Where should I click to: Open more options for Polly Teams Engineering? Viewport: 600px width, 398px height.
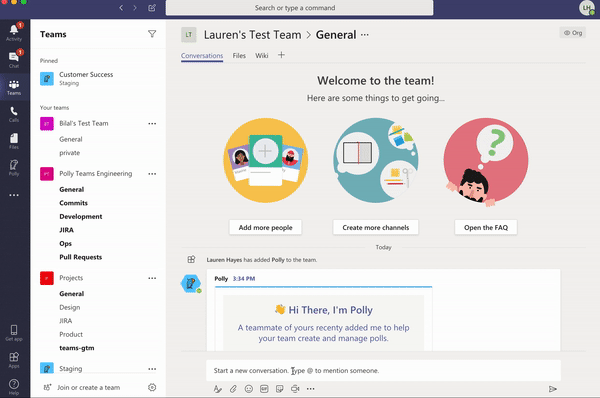152,174
